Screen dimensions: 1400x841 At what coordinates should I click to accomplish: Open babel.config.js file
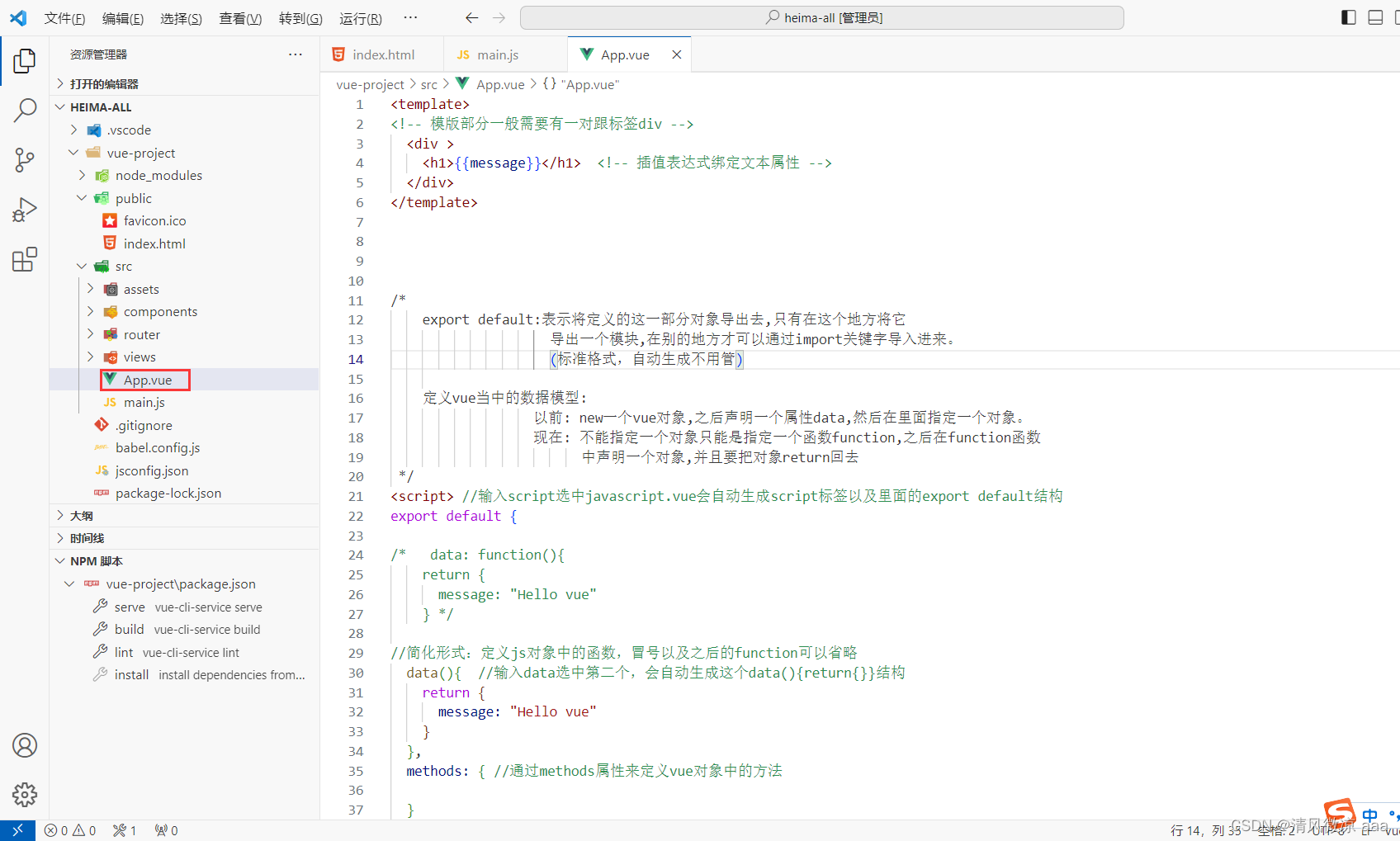(157, 447)
